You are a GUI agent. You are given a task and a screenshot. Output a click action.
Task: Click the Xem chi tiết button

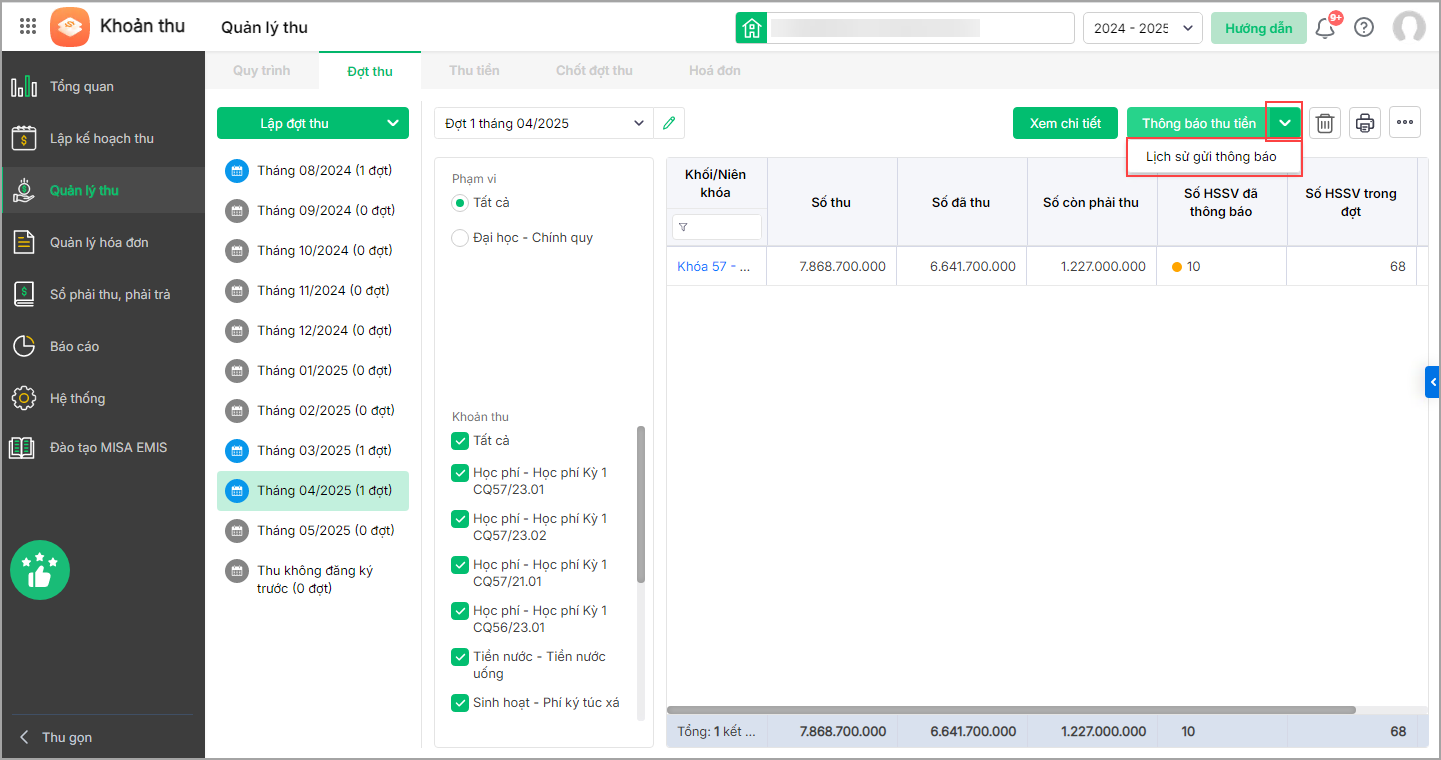click(1065, 123)
